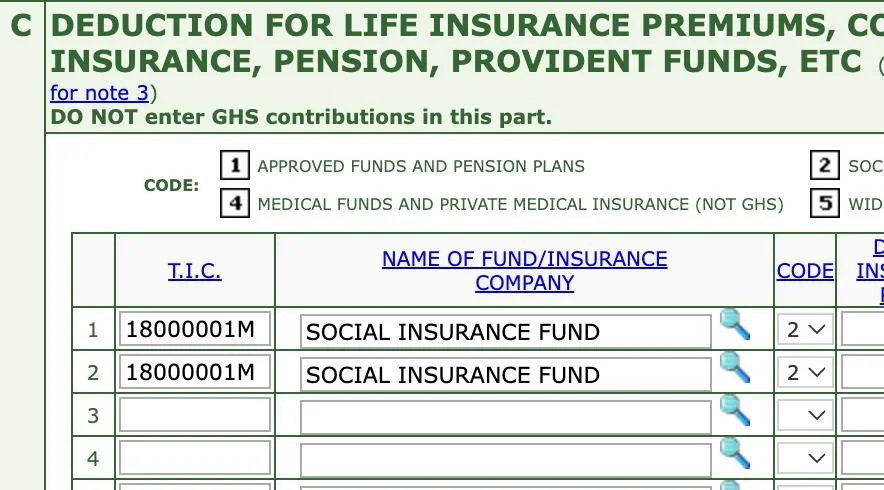Click the code 5 box icon

pyautogui.click(x=824, y=204)
